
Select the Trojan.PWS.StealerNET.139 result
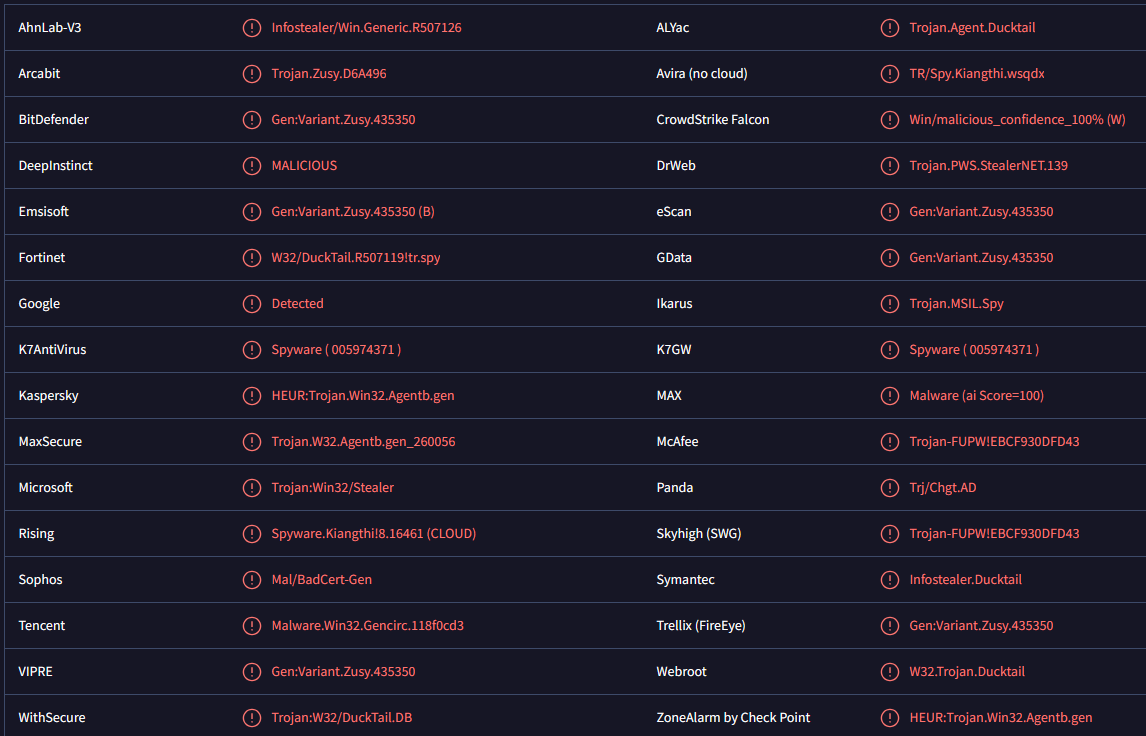tap(988, 166)
